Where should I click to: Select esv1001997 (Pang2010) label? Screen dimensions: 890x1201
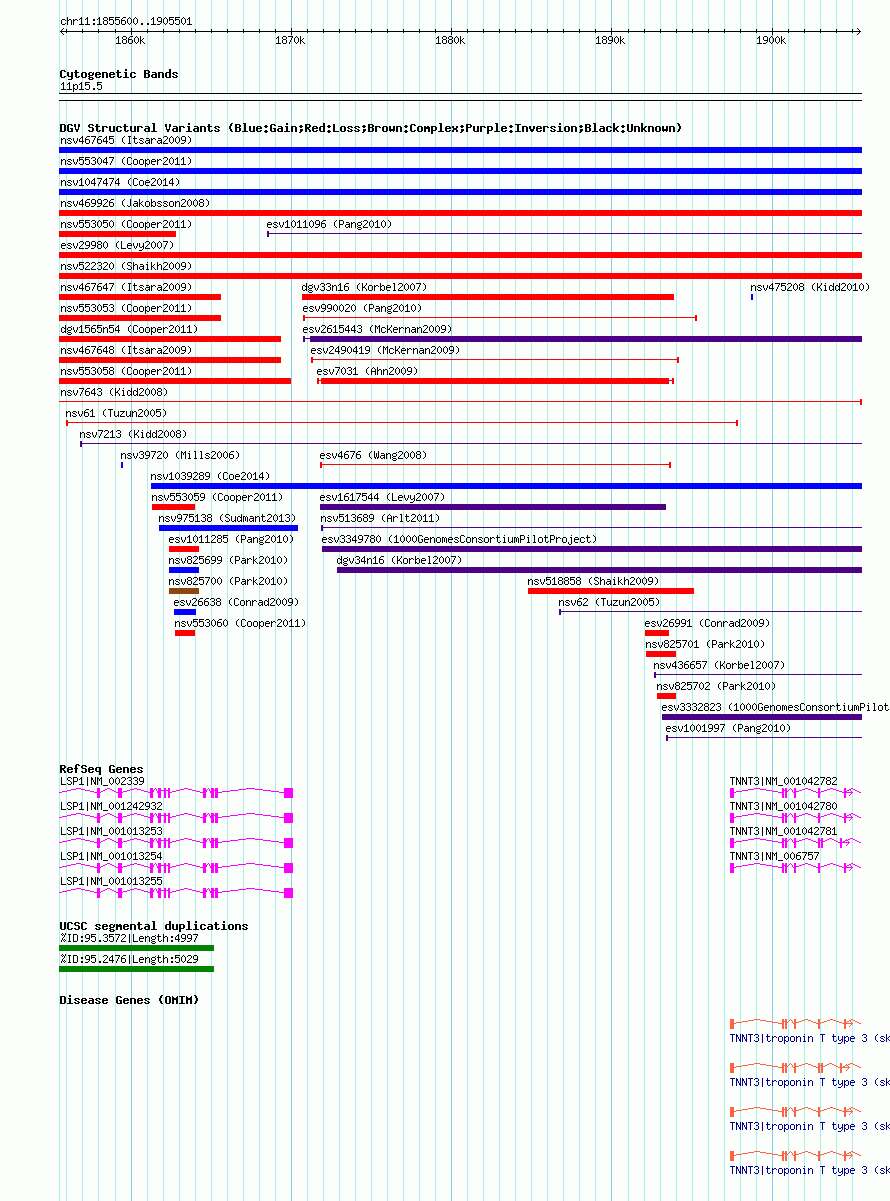(x=728, y=728)
